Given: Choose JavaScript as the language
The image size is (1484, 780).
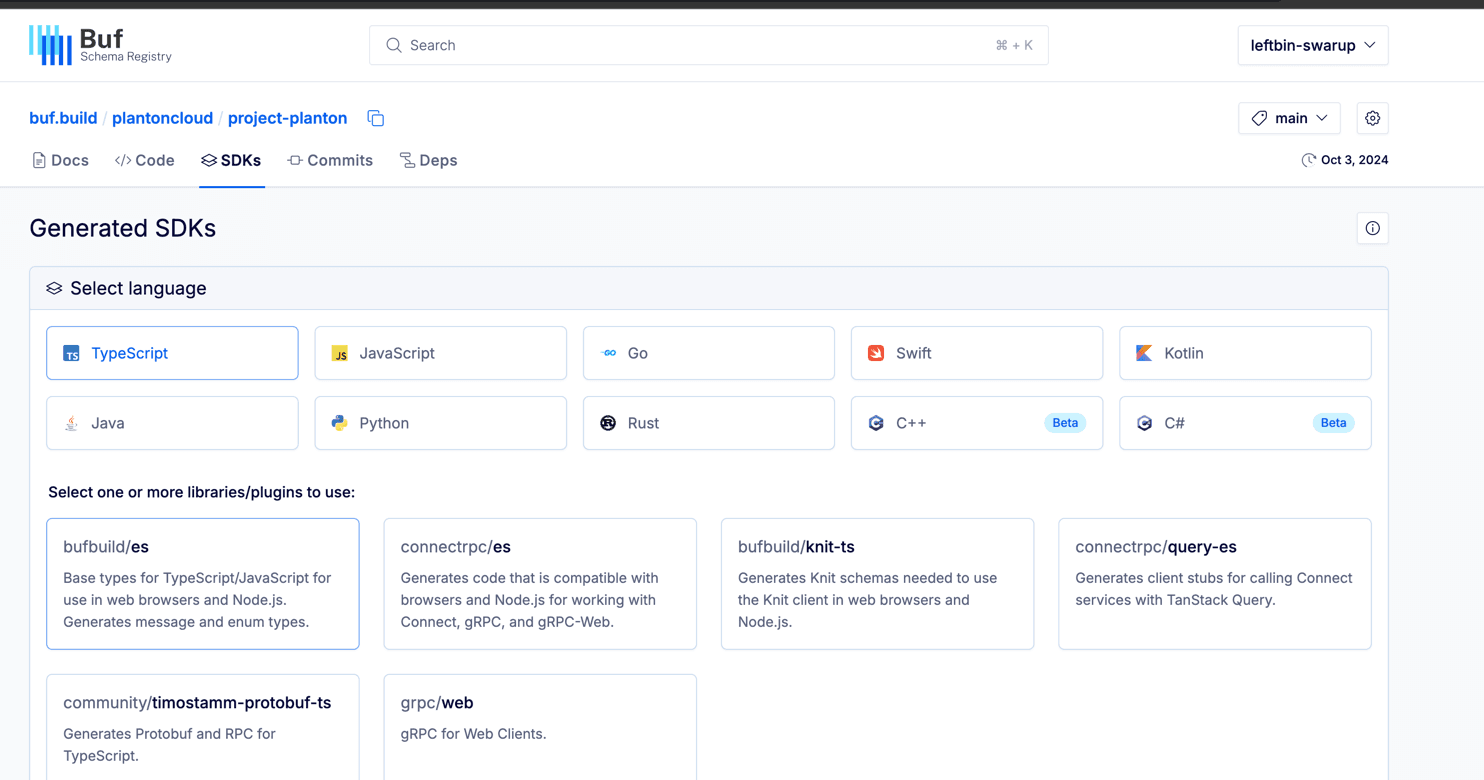Looking at the screenshot, I should click(441, 353).
